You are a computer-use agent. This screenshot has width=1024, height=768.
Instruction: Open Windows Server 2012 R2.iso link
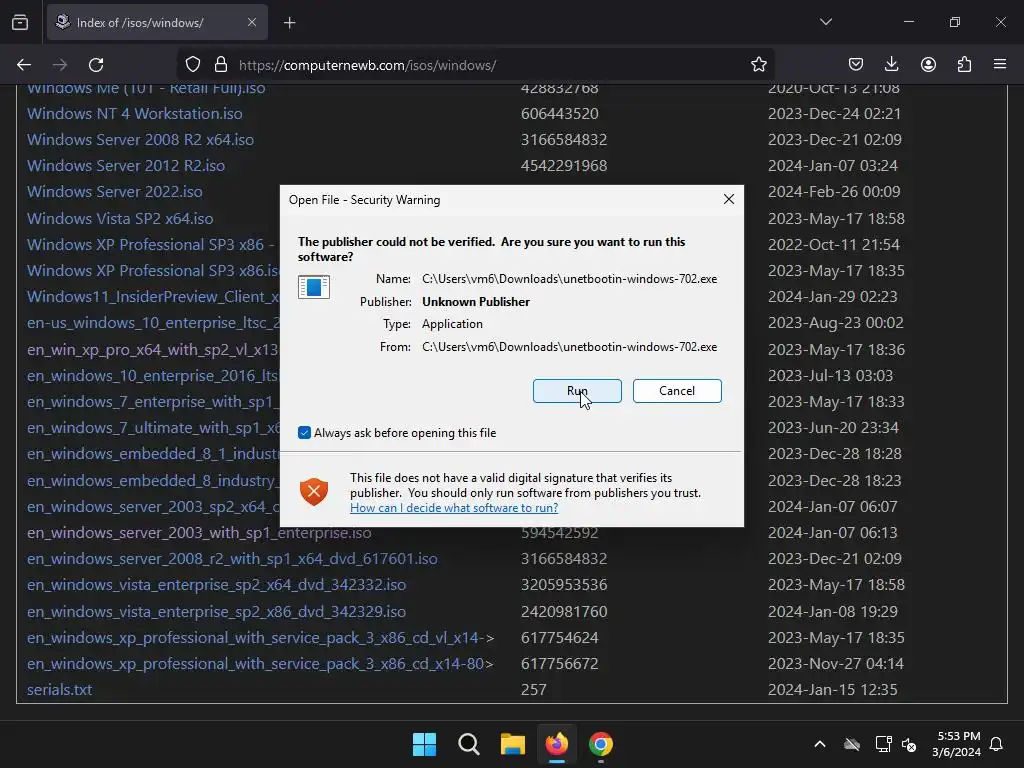[x=126, y=165]
